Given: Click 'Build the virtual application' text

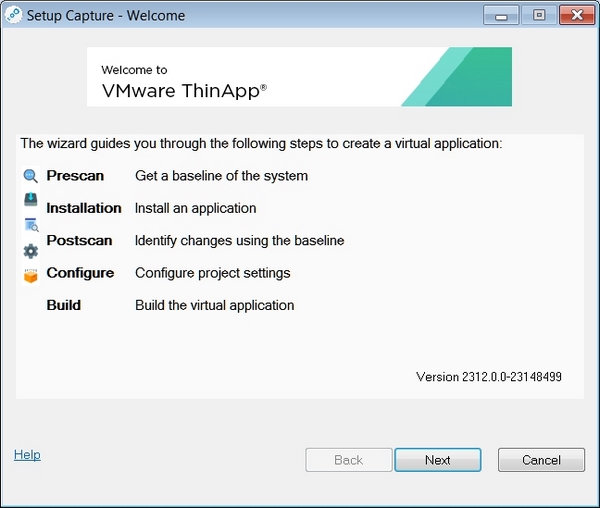Looking at the screenshot, I should click(x=215, y=305).
